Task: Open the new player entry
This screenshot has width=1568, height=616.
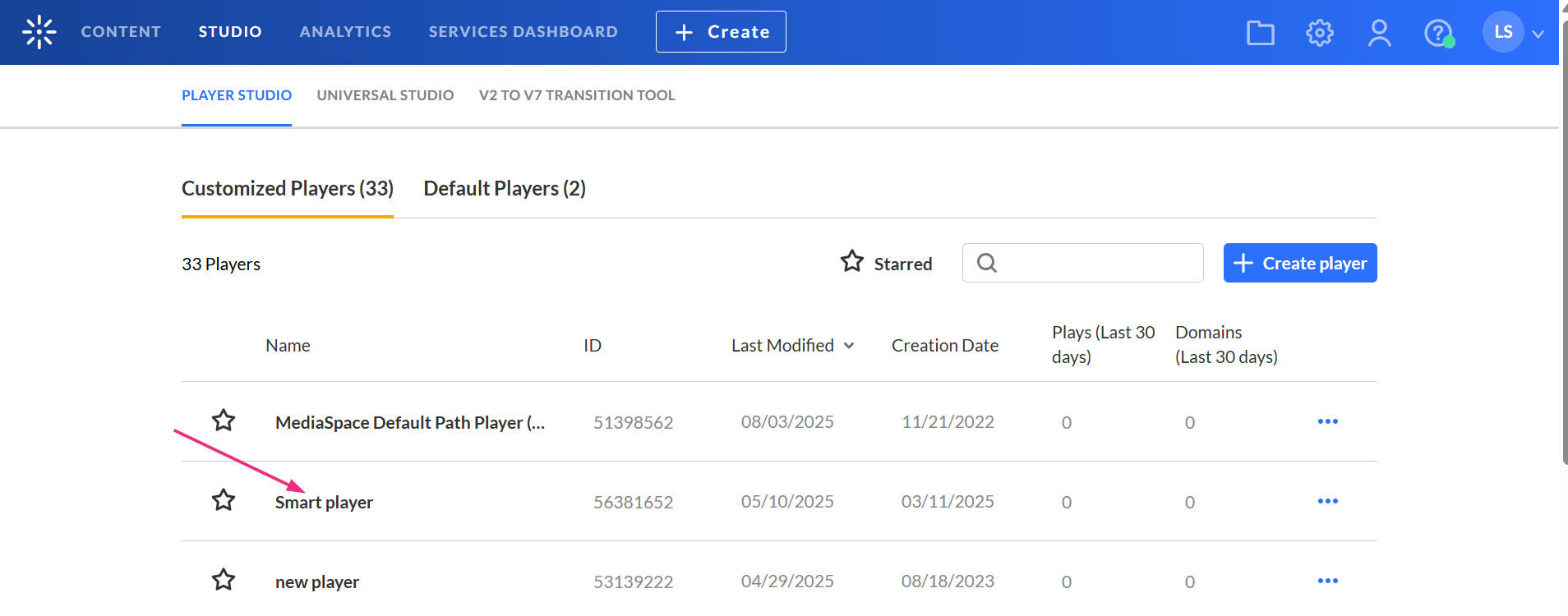Action: pos(317,582)
